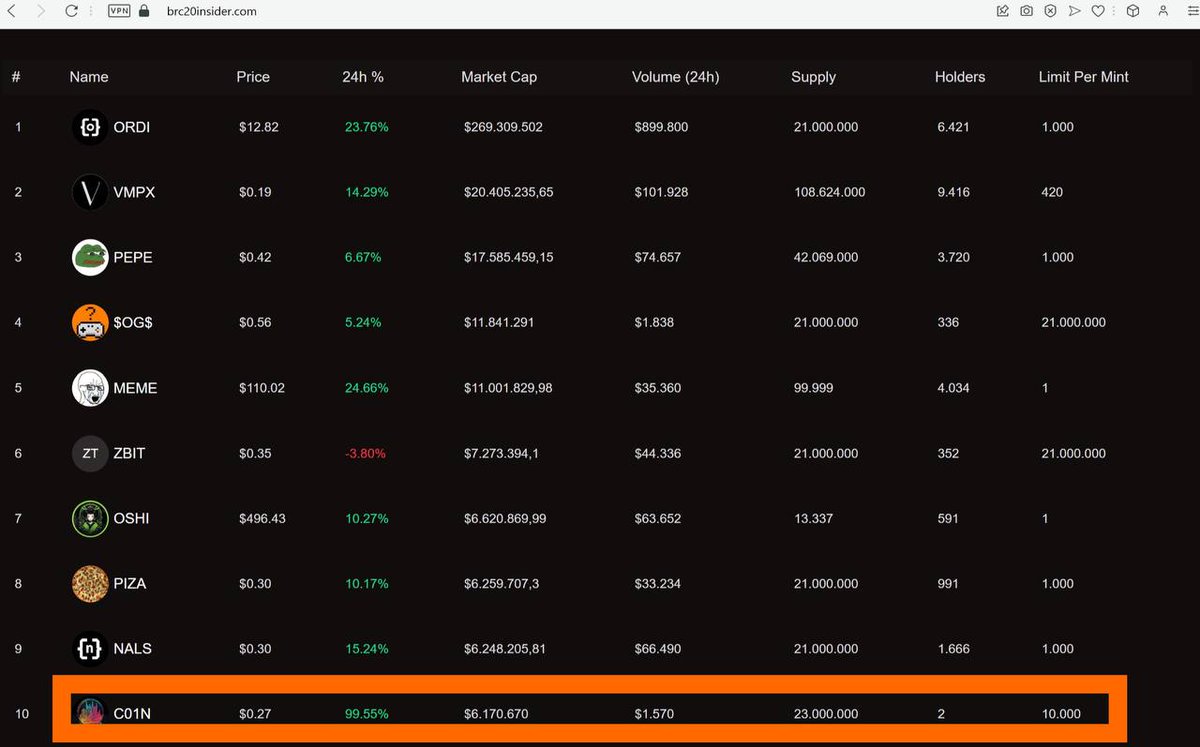Select VMPX supply 108.624.000

(x=829, y=192)
